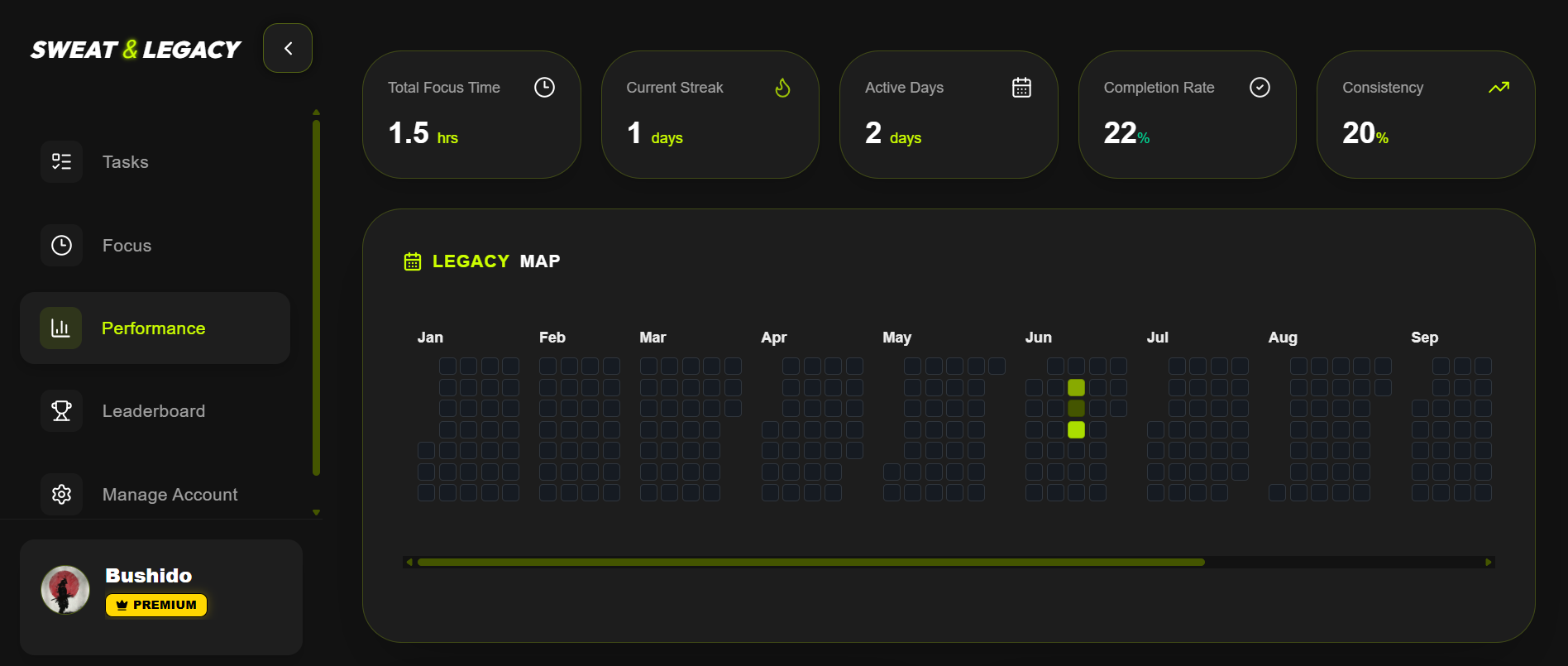The height and width of the screenshot is (666, 1568).
Task: Open the Tasks menu item
Action: (x=155, y=161)
